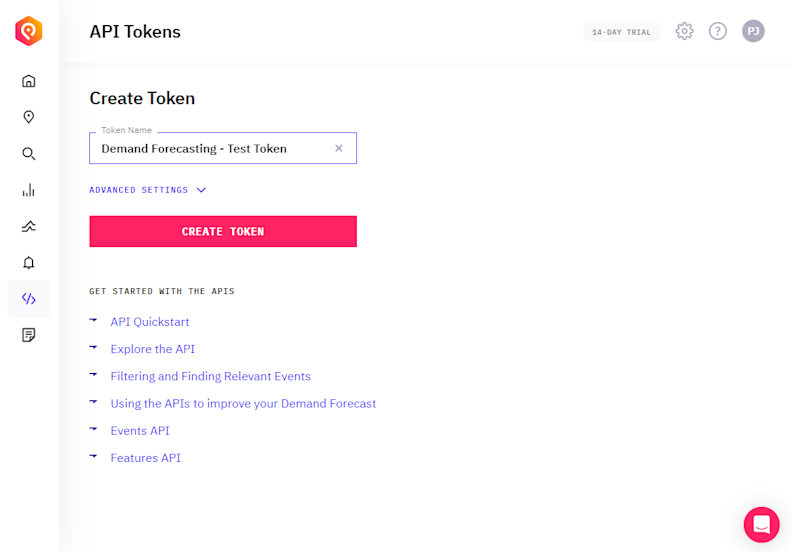792x552 pixels.
Task: Click the PredictHQ logo icon
Action: point(29,31)
